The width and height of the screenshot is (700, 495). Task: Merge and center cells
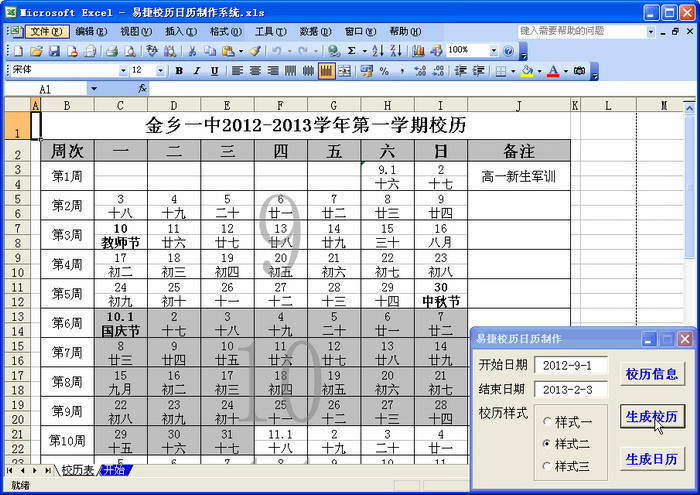(345, 71)
